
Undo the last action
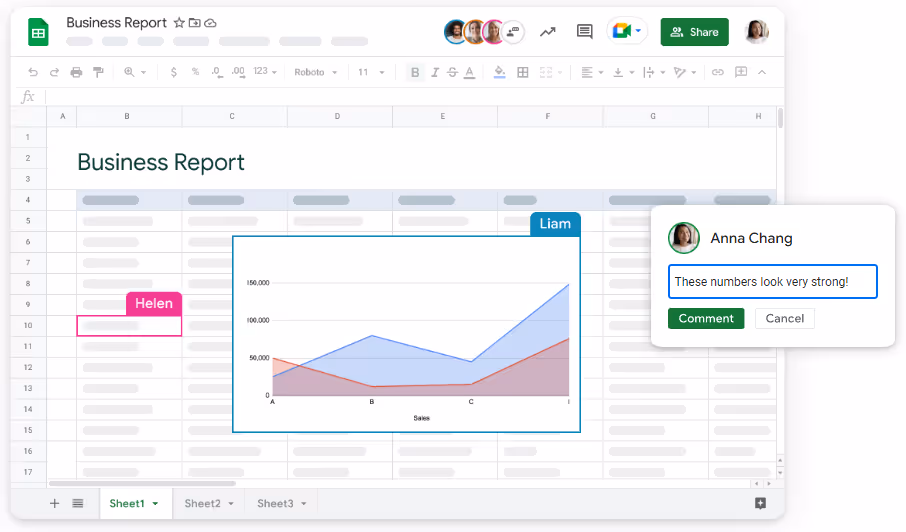point(33,72)
